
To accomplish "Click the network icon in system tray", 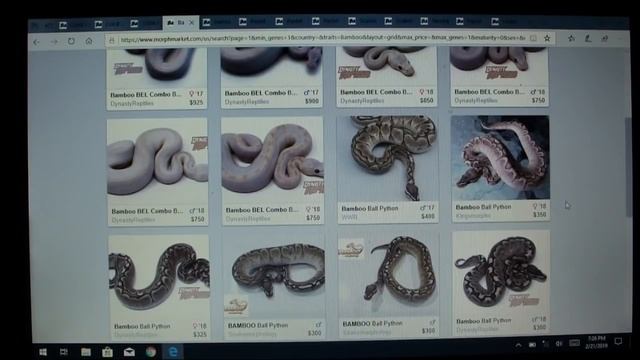I will (x=546, y=344).
